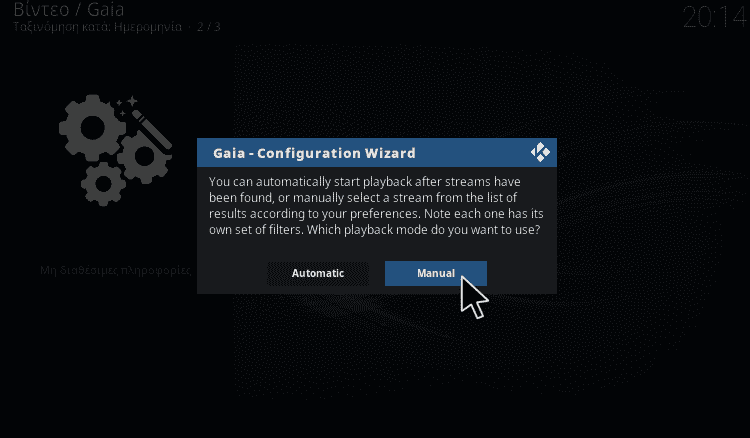The image size is (750, 438).
Task: Click the 20:14 clock display
Action: coord(714,17)
